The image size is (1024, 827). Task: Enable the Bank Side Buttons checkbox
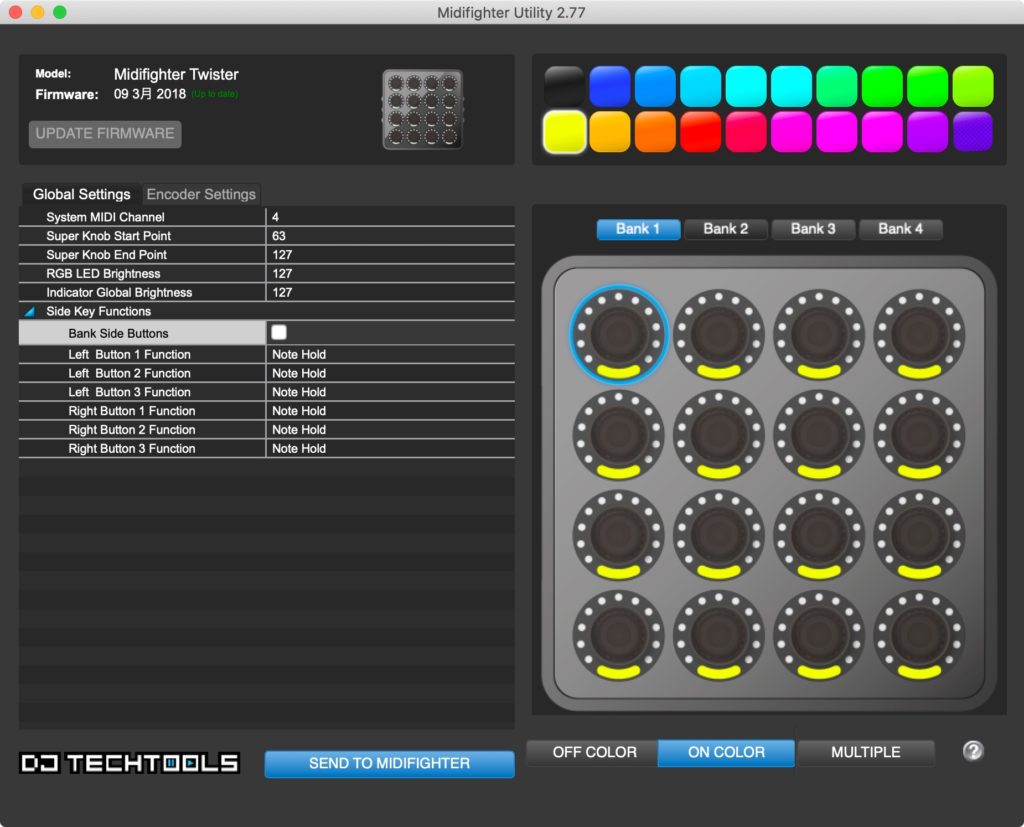pyautogui.click(x=277, y=331)
